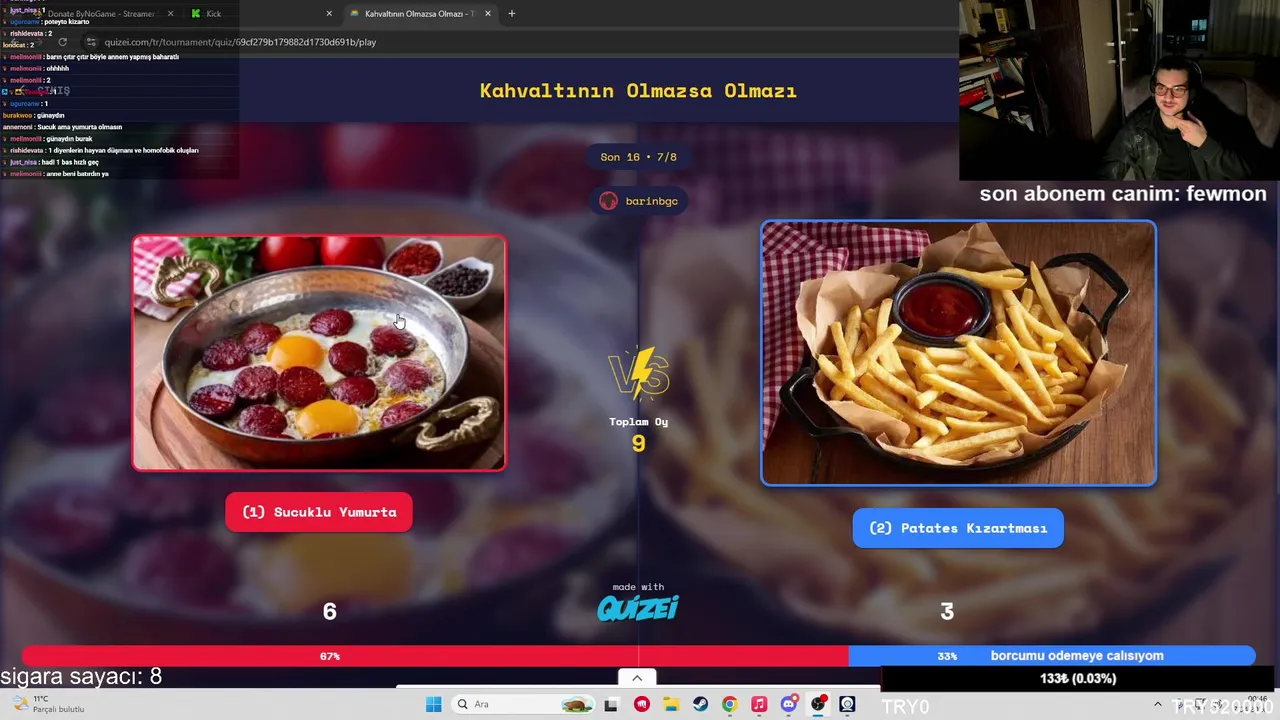This screenshot has height=720, width=1280.
Task: Click the red 67% vote bar
Action: click(435, 656)
